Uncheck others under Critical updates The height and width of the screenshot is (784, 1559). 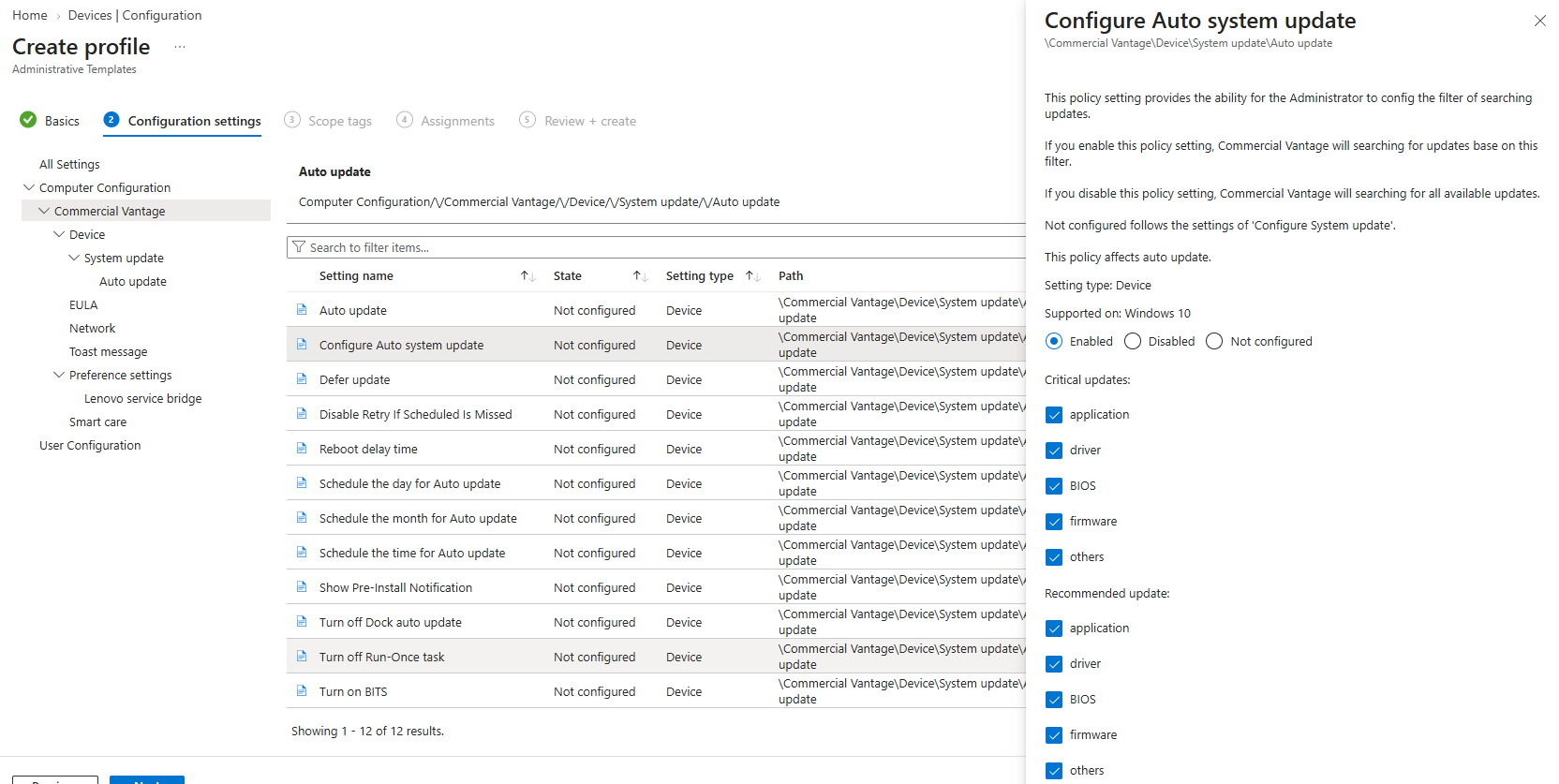[x=1054, y=557]
